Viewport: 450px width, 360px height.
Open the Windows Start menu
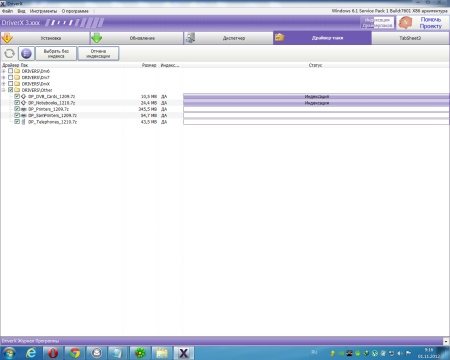pyautogui.click(x=9, y=353)
